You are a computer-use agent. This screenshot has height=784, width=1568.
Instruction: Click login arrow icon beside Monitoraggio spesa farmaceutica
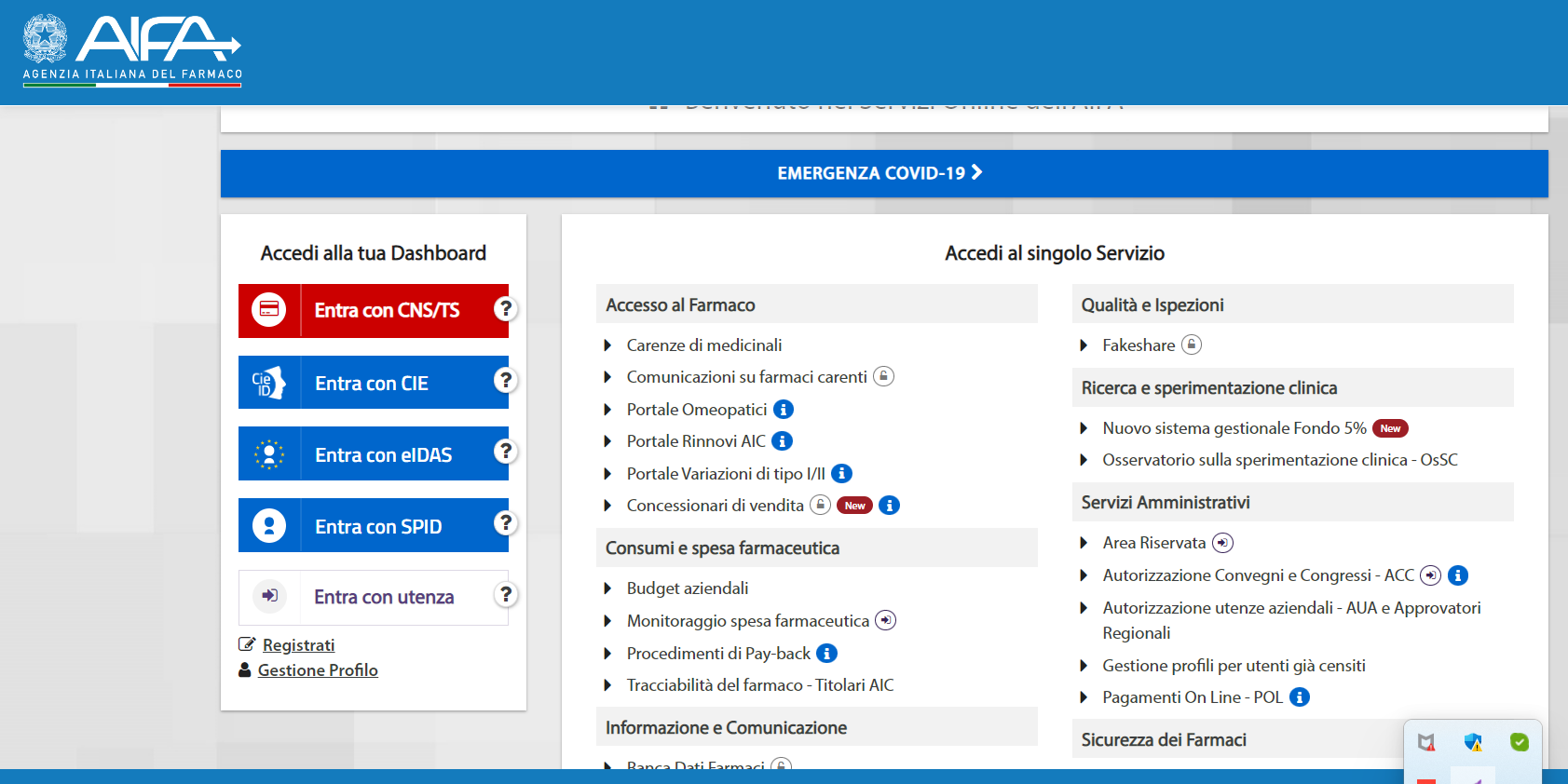pyautogui.click(x=886, y=620)
